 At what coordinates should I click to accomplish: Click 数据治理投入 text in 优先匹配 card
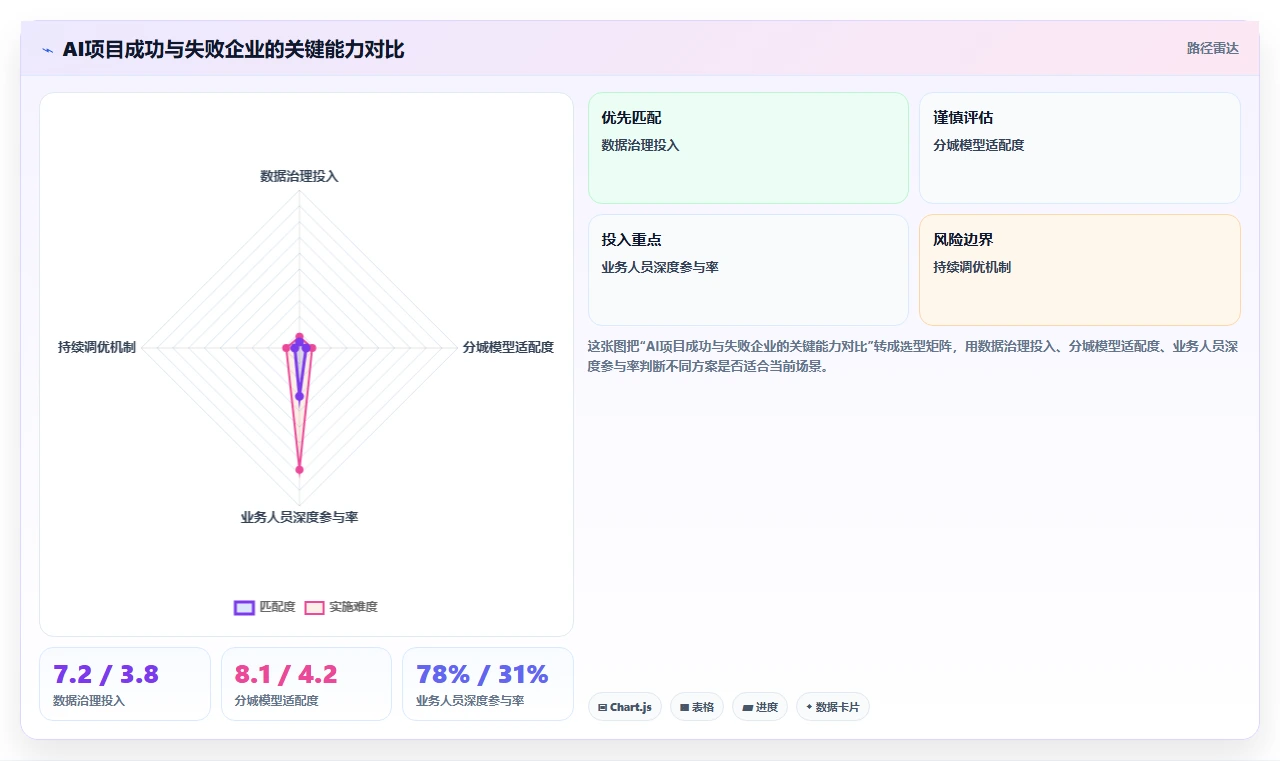[x=640, y=145]
